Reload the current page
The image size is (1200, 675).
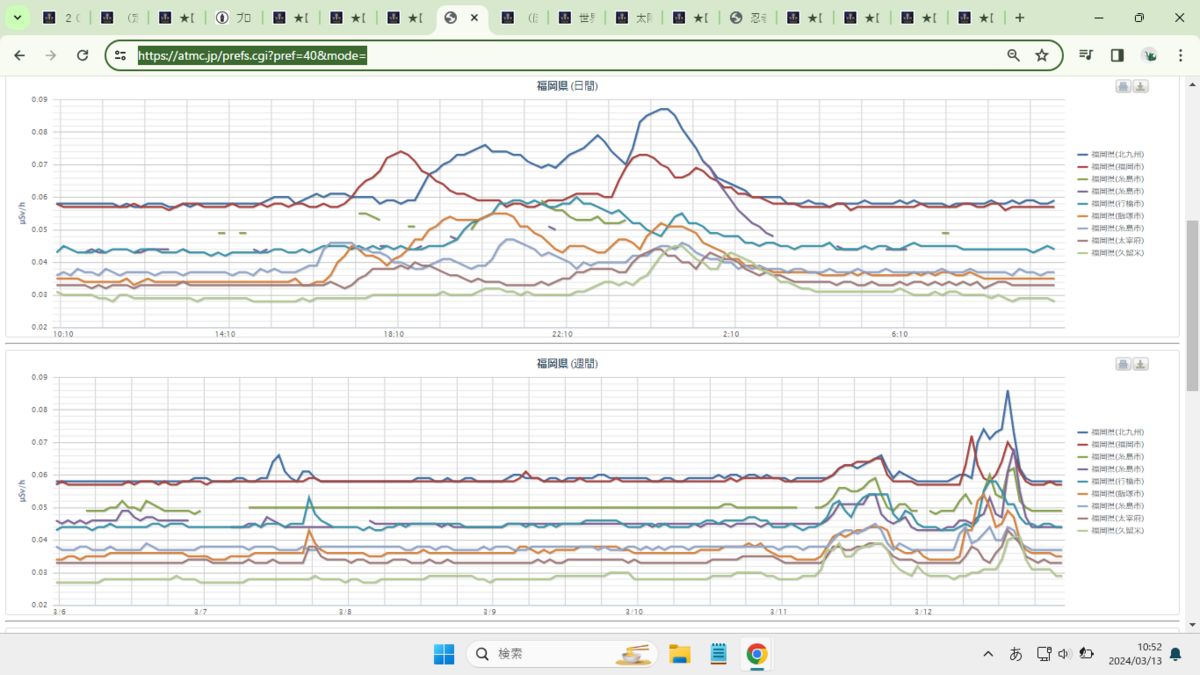[83, 56]
